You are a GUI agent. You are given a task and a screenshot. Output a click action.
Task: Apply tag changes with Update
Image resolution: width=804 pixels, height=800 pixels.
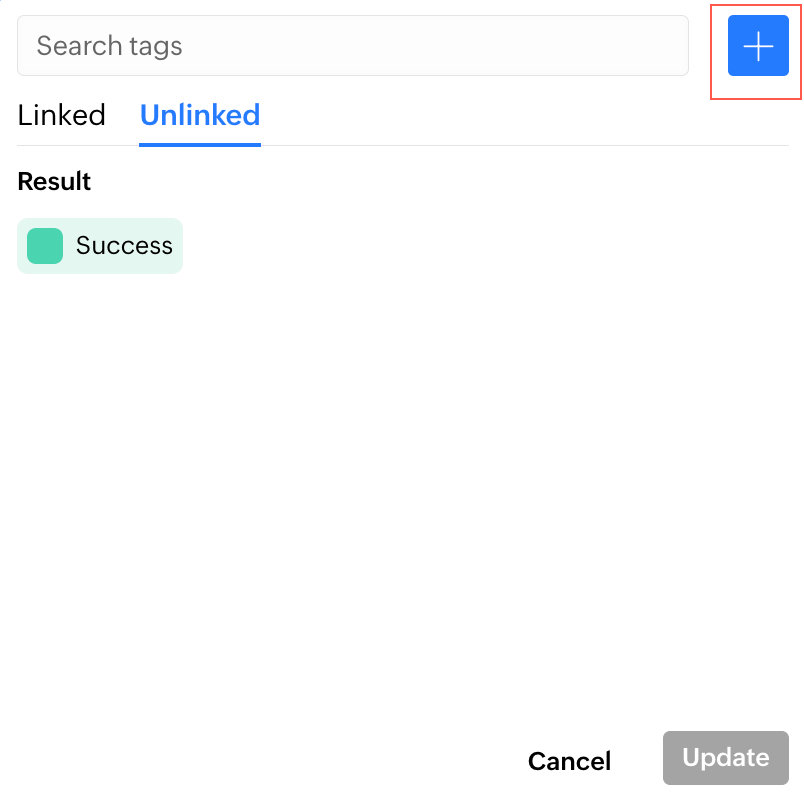click(725, 758)
